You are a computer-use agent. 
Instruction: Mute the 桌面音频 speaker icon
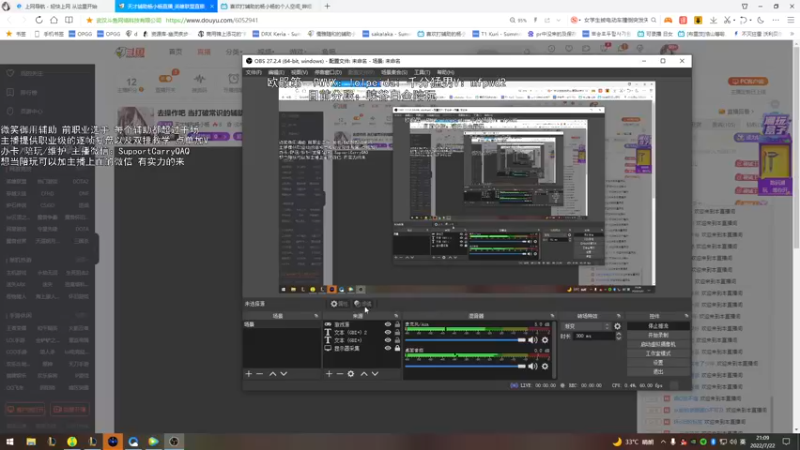click(x=533, y=366)
